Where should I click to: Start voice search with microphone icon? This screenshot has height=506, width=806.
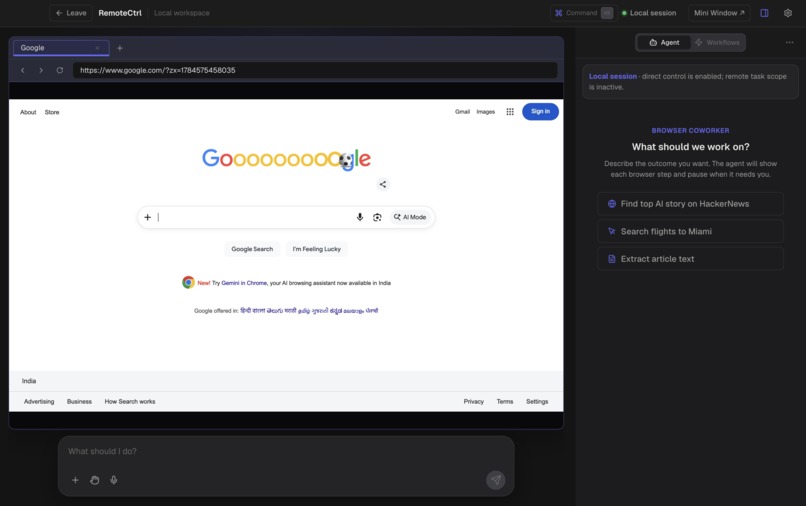point(360,217)
